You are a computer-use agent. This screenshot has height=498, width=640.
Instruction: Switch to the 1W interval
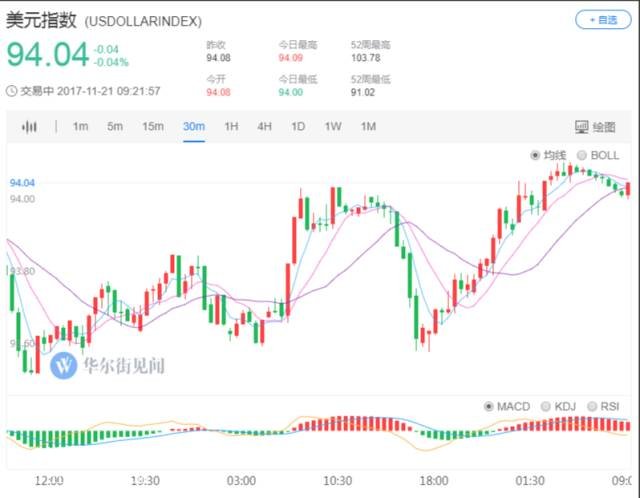click(x=333, y=127)
